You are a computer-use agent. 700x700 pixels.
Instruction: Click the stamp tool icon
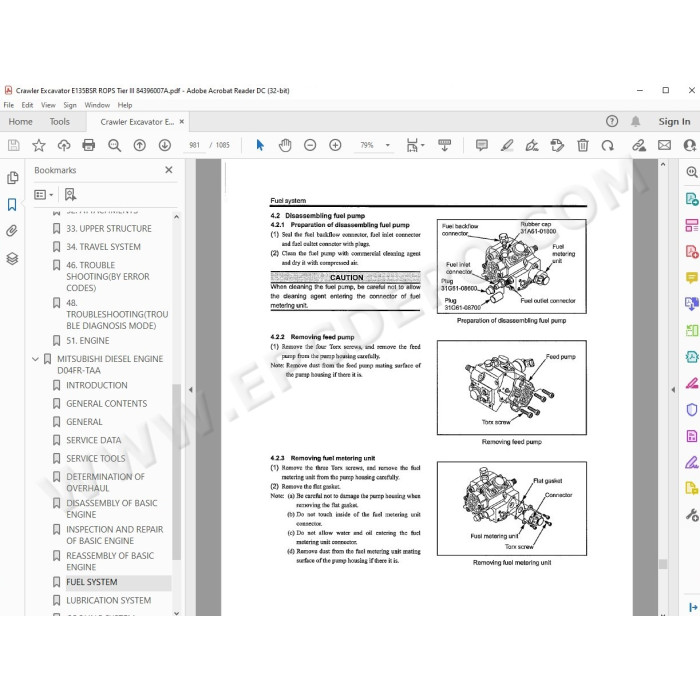click(557, 145)
